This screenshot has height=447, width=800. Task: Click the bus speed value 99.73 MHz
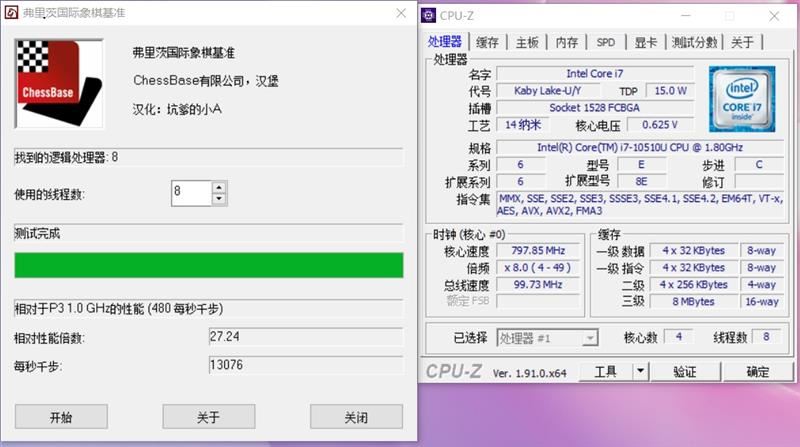pyautogui.click(x=538, y=285)
